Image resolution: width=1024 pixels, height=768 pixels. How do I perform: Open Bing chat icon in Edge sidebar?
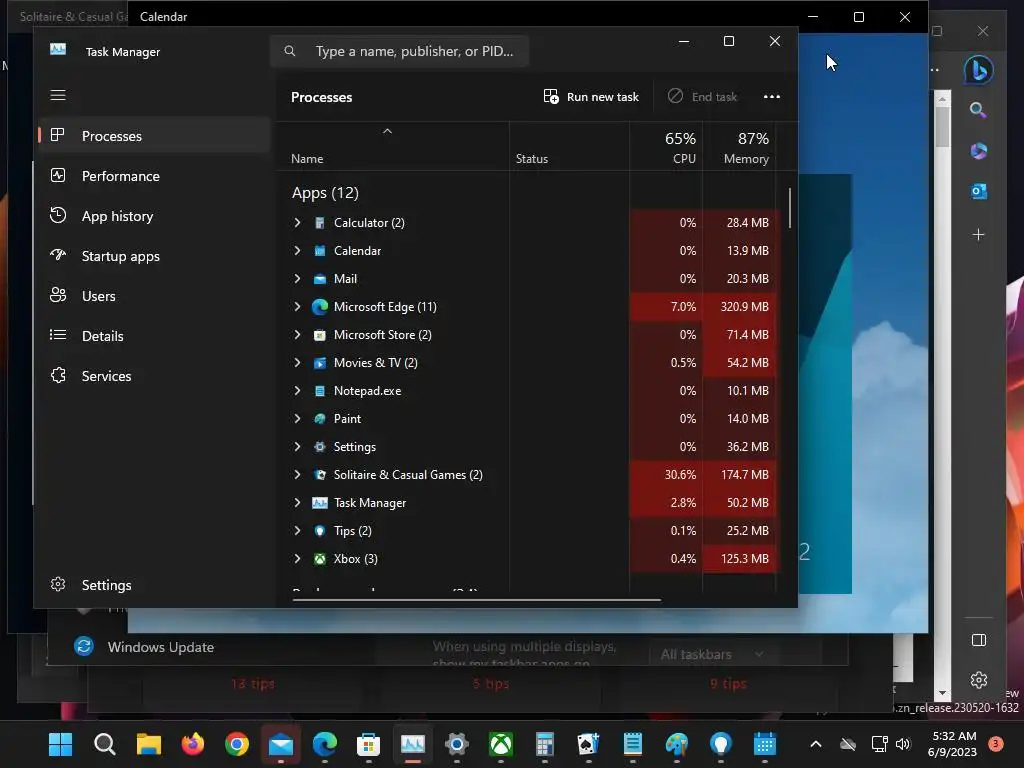[978, 70]
